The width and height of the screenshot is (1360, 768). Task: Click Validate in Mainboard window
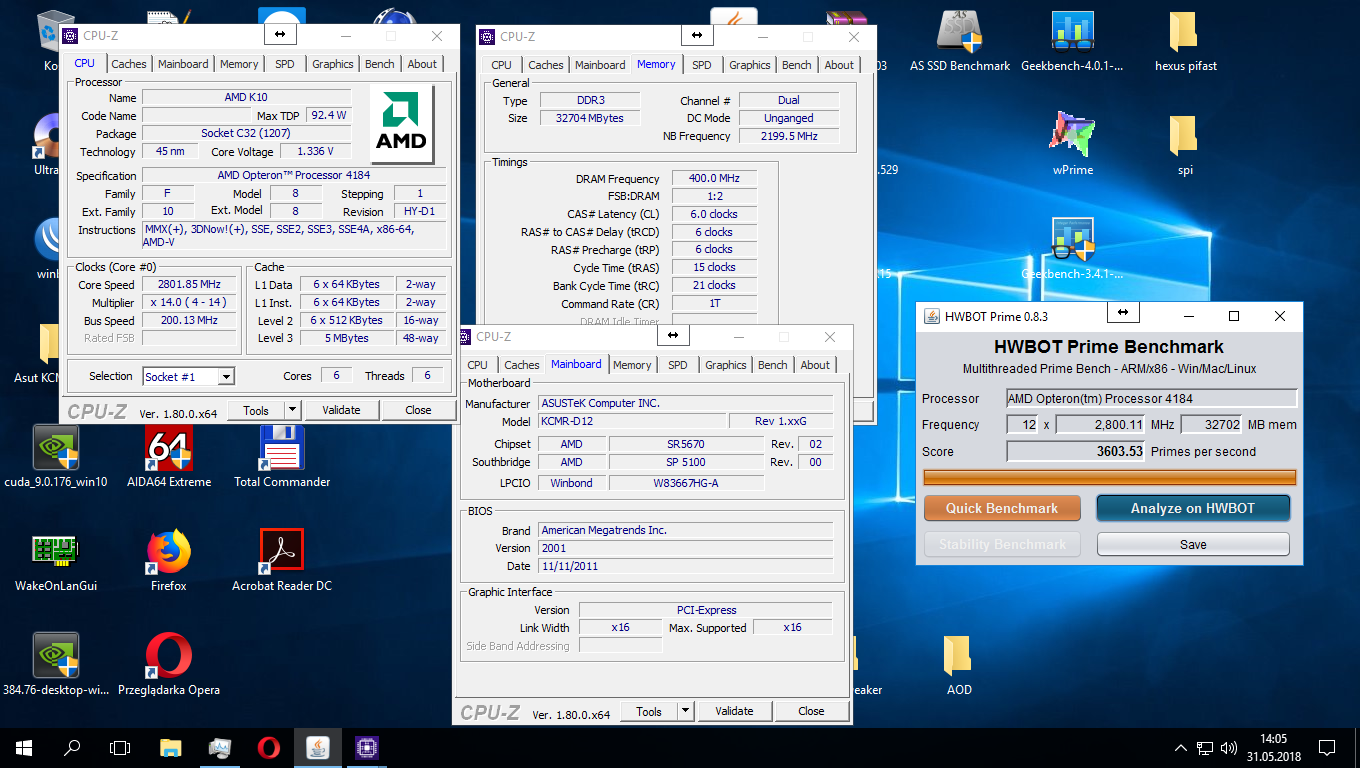734,711
